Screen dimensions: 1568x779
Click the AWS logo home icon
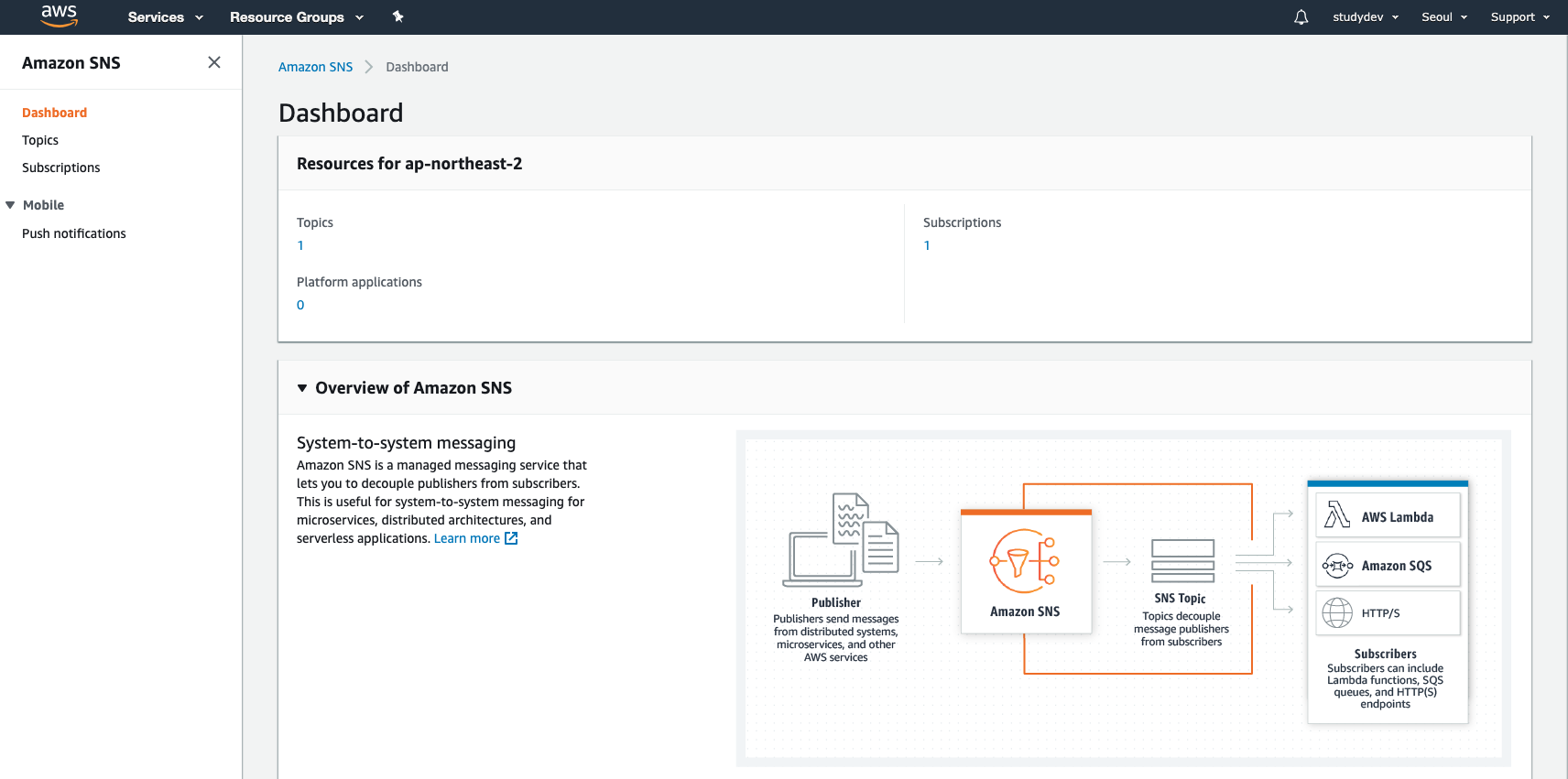coord(60,16)
